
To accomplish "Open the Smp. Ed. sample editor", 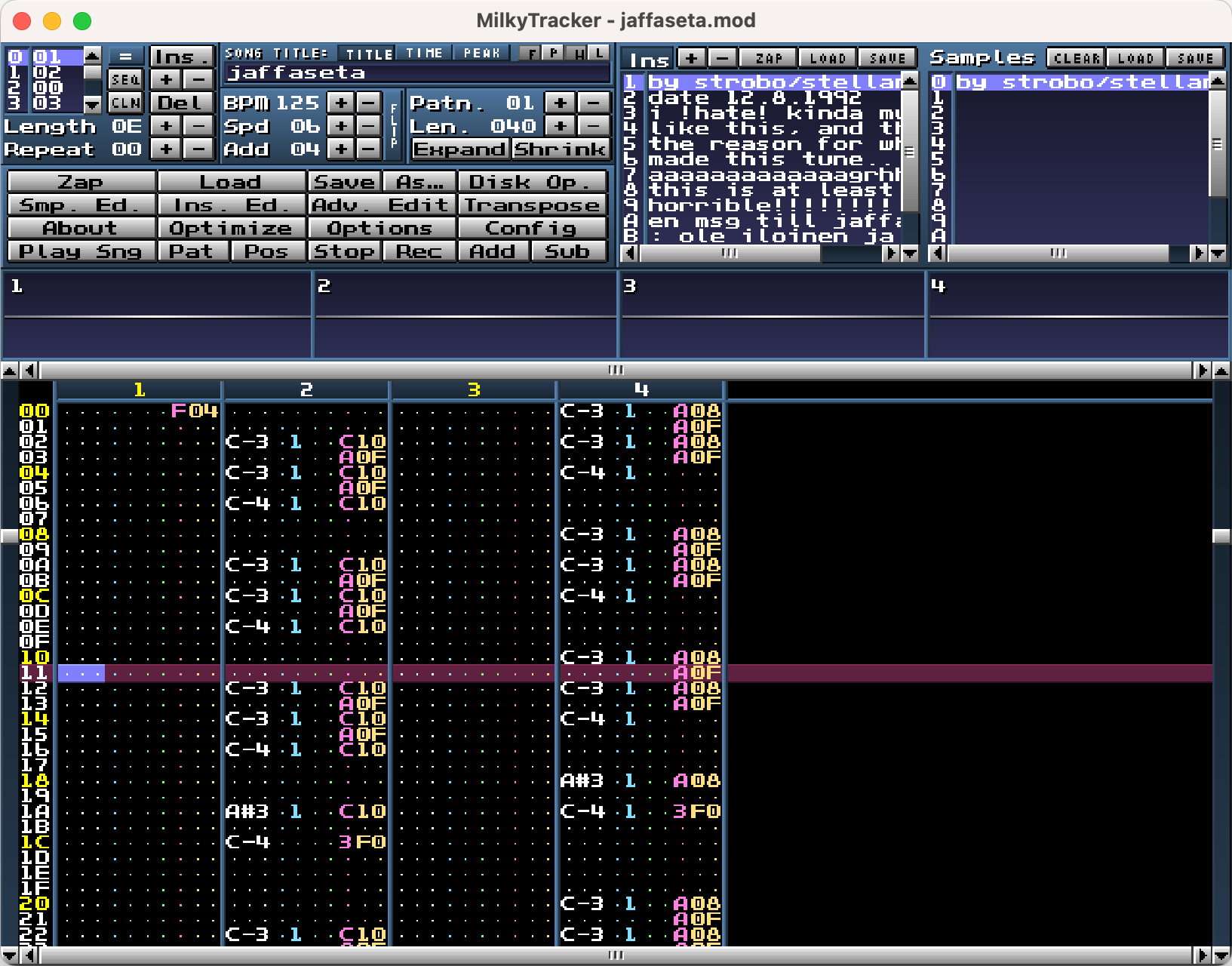I will (x=81, y=205).
